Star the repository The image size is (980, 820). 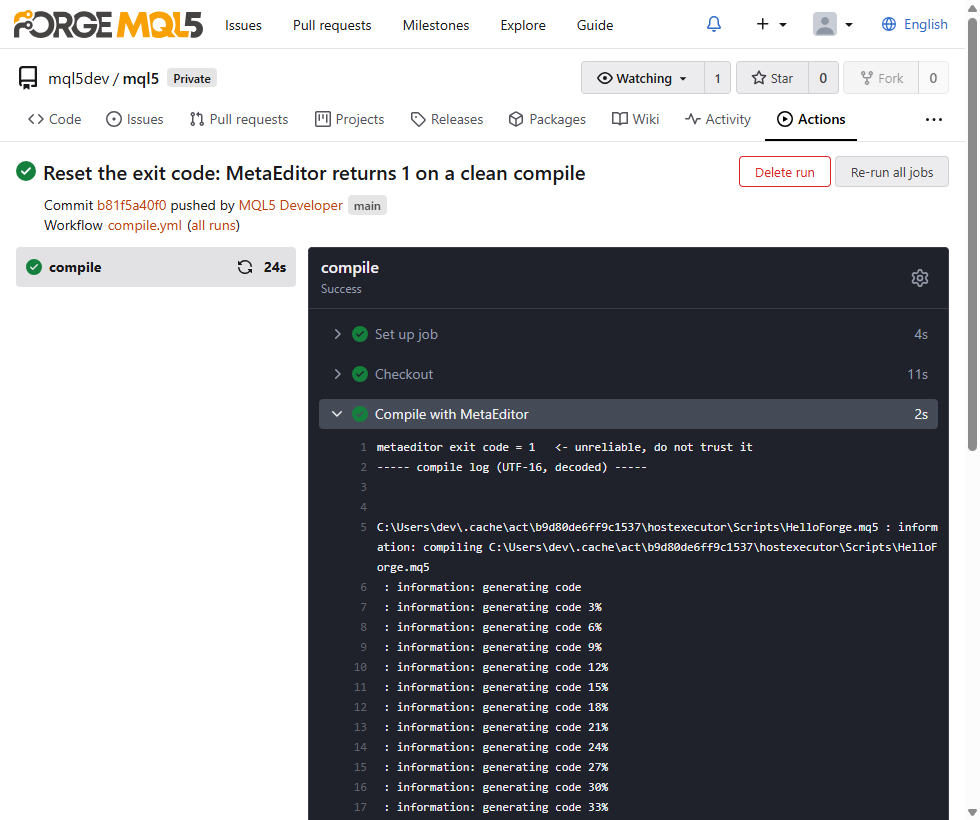772,78
